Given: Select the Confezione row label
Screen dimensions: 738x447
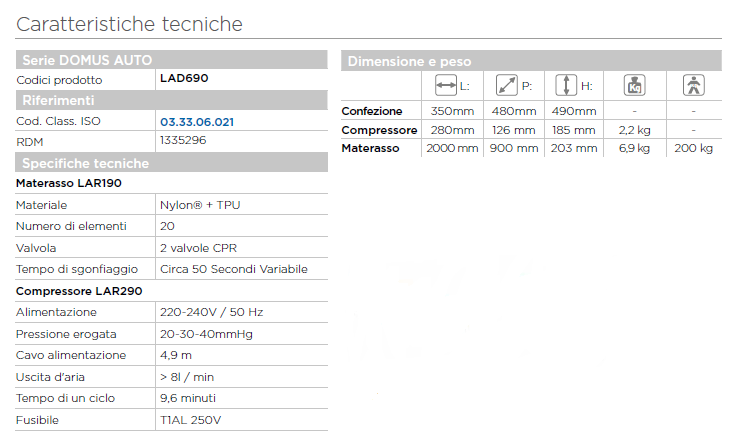Looking at the screenshot, I should 372,111.
